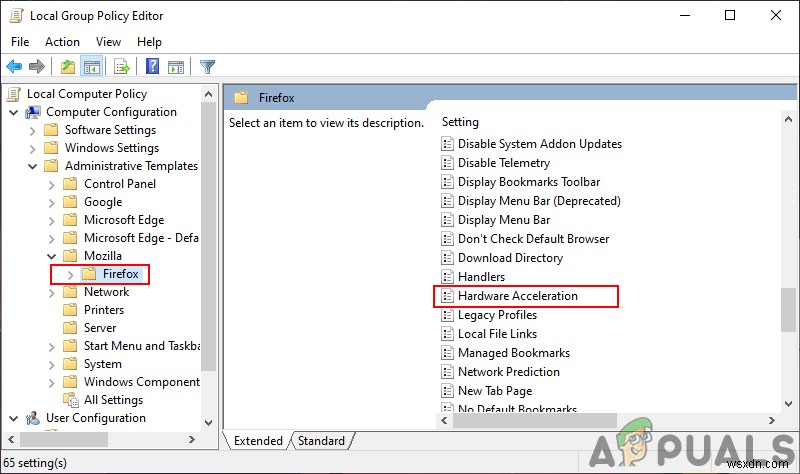Click tree pane scroll up arrow
This screenshot has width=800, height=474.
tap(208, 94)
